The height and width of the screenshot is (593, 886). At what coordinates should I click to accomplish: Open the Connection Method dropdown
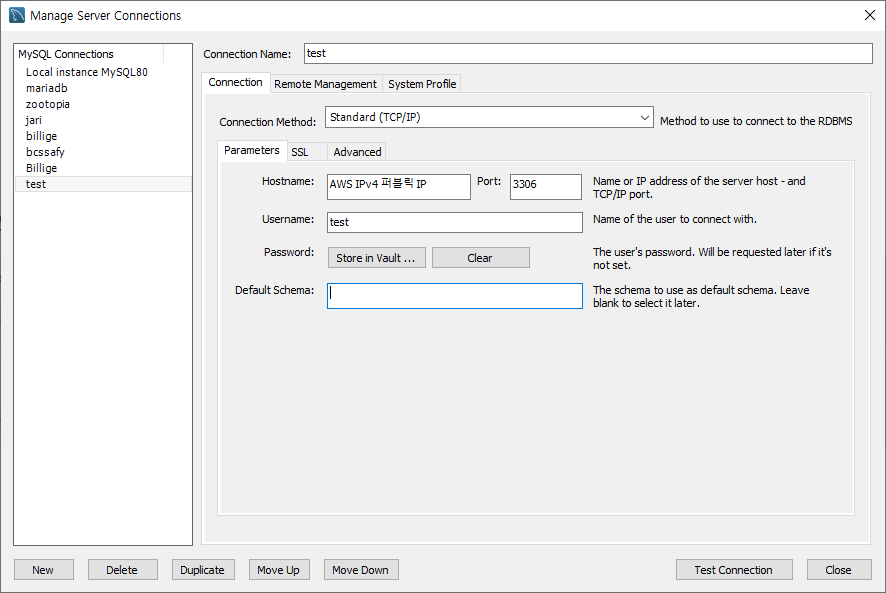click(x=489, y=118)
